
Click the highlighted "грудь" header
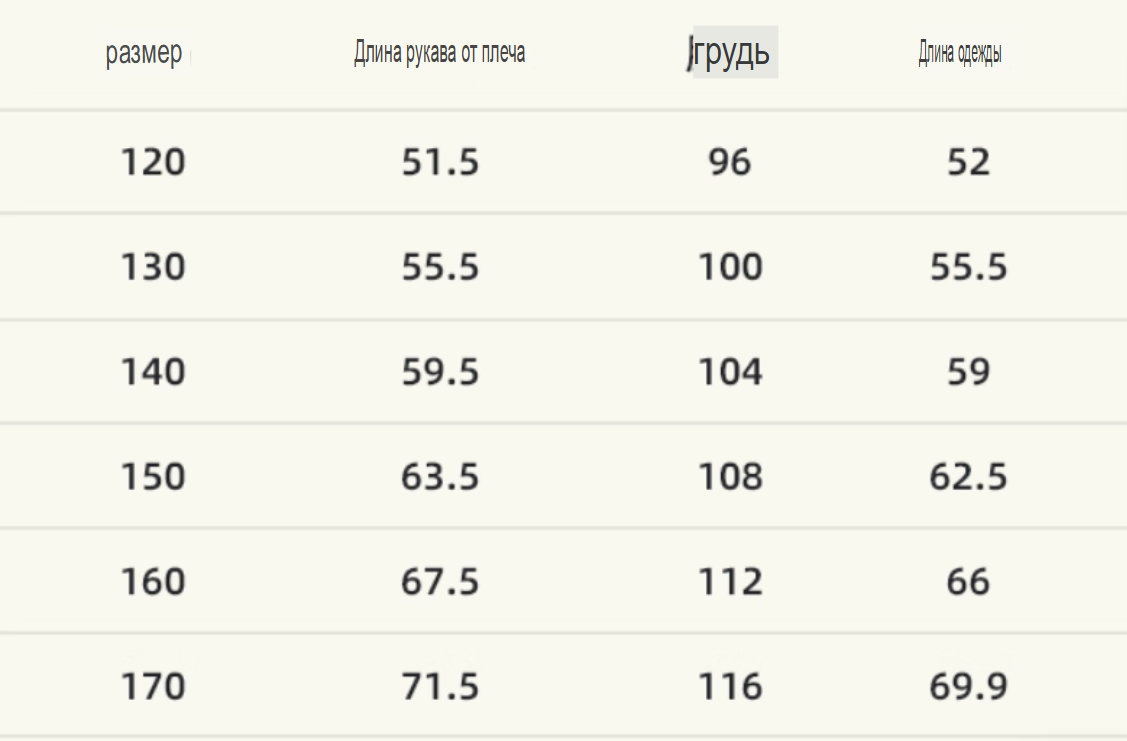click(x=734, y=52)
